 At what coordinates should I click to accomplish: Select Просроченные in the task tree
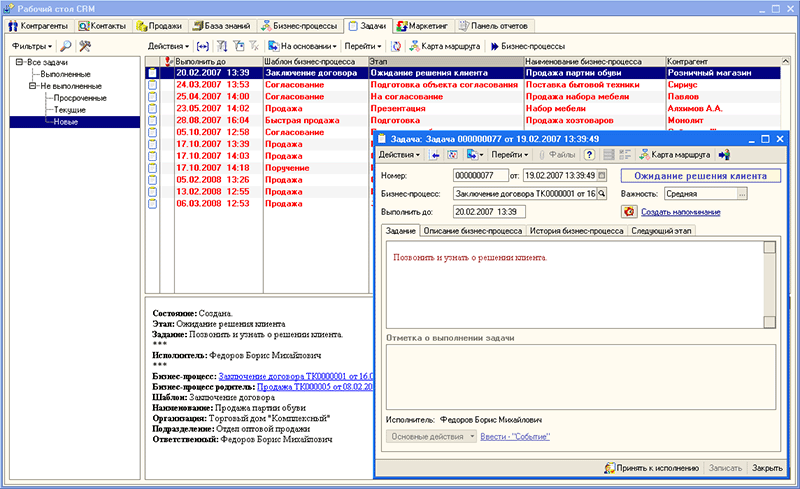80,98
